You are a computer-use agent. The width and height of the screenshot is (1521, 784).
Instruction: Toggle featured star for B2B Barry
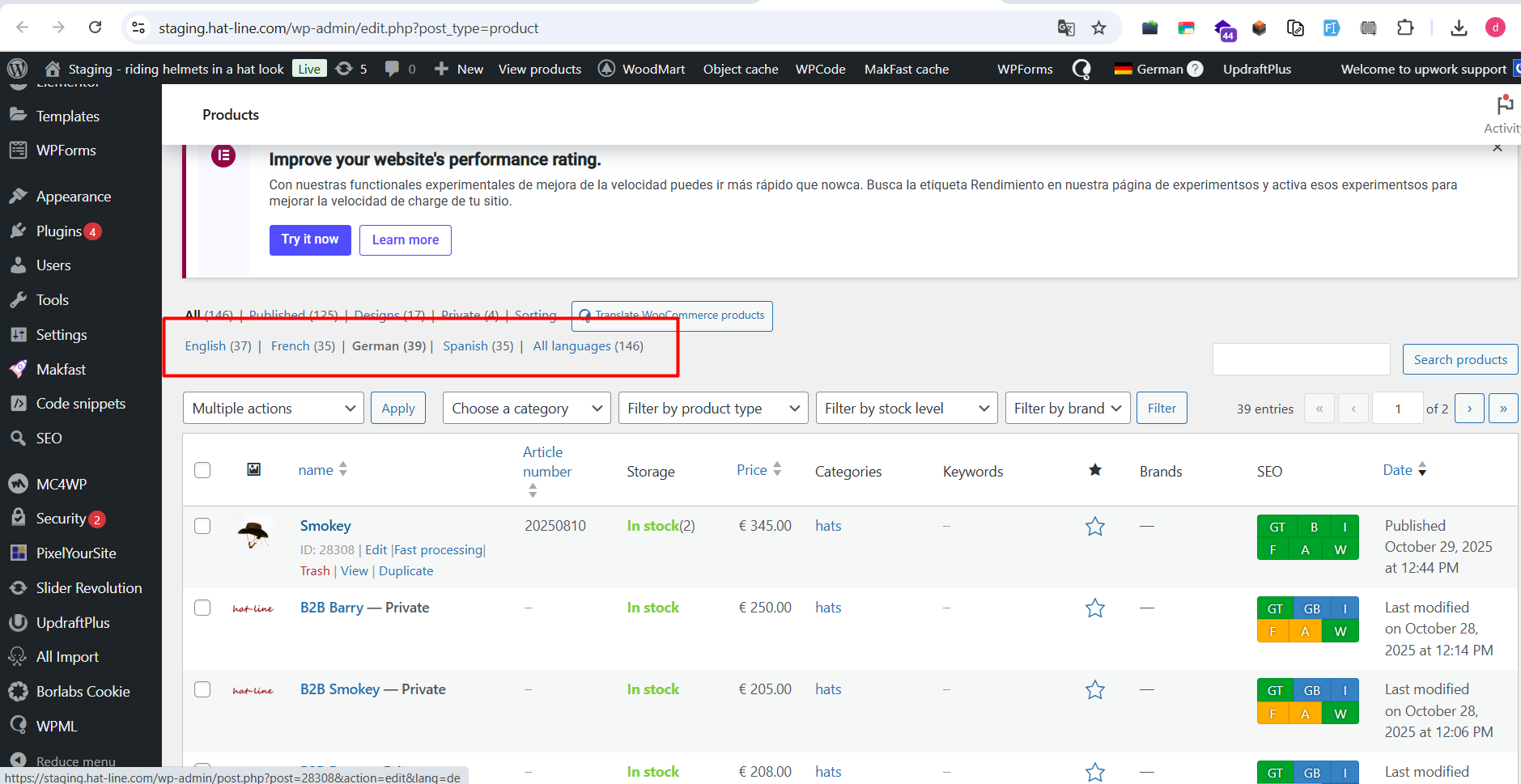pos(1094,608)
